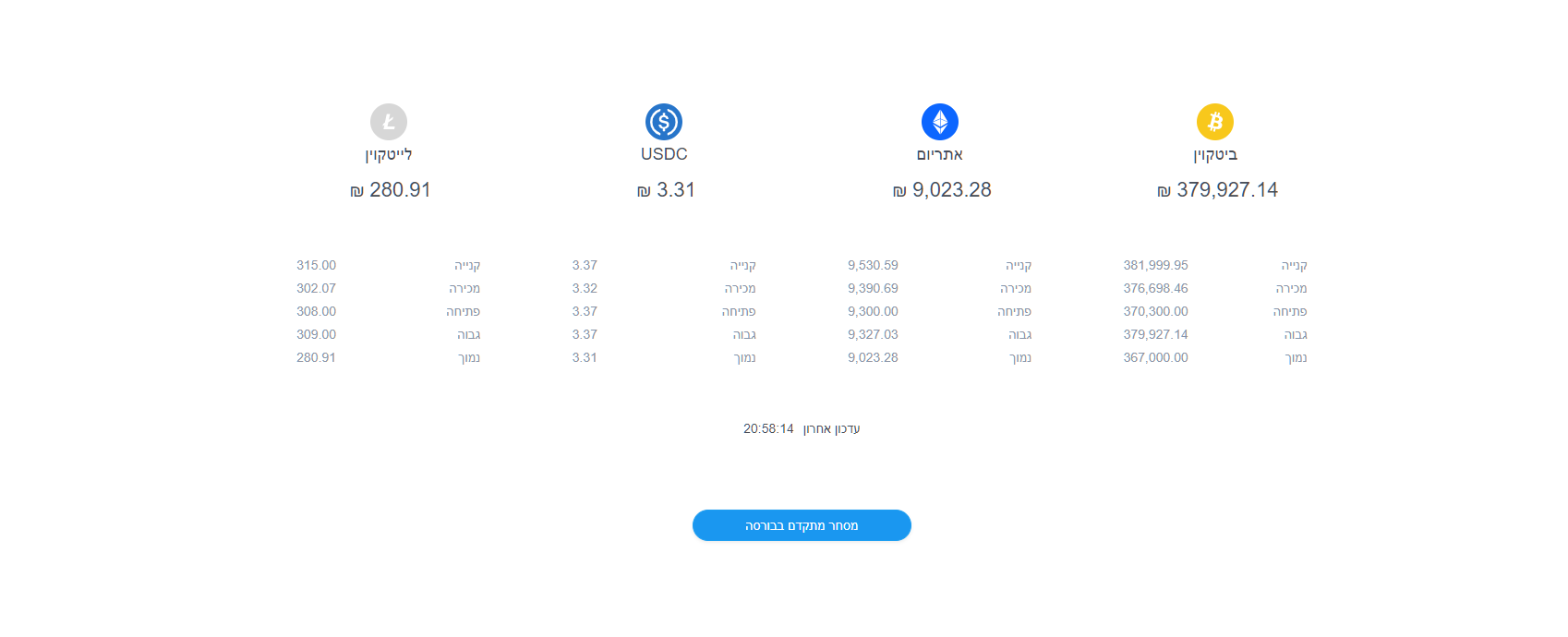Click the Bitcoin price ₪ 379,927.14 heading

[x=1217, y=190]
